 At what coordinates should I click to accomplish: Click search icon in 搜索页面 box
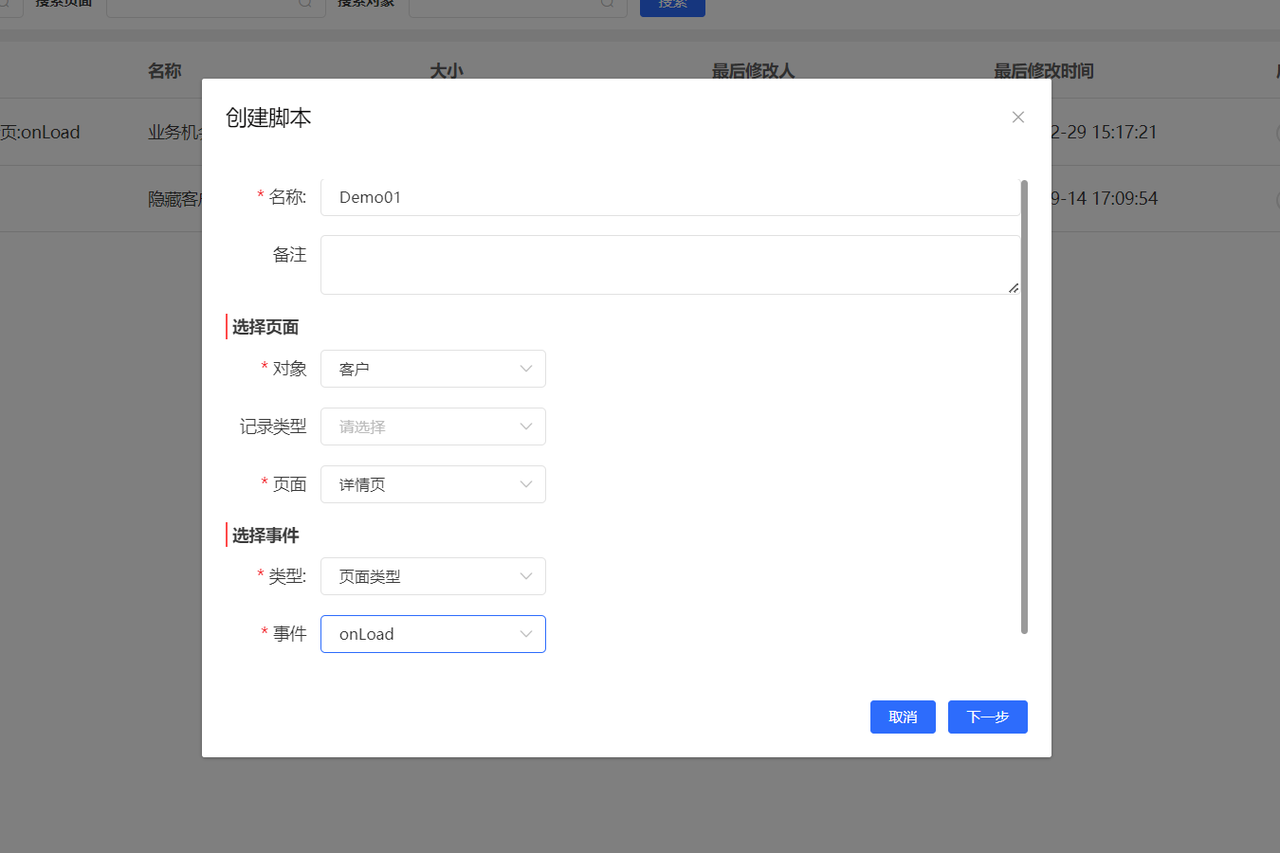pyautogui.click(x=306, y=4)
